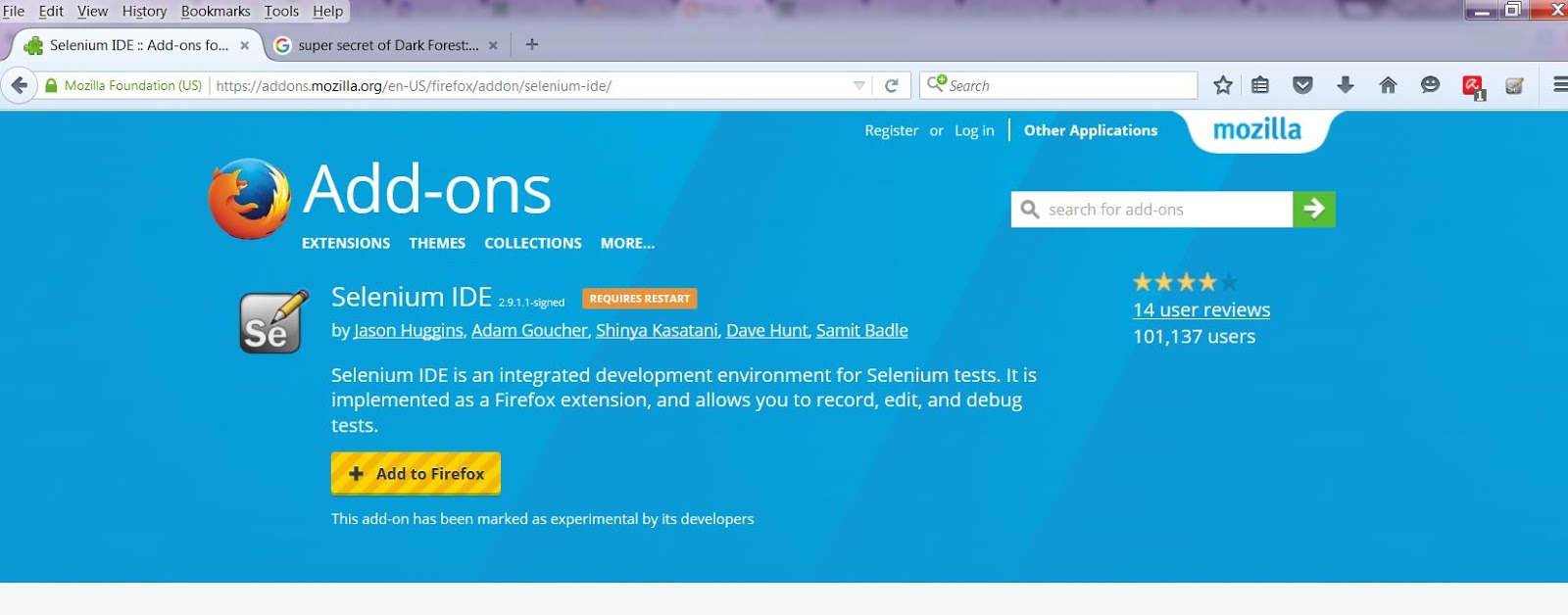The height and width of the screenshot is (615, 1568).
Task: Close the Selenium IDE tab
Action: point(245,45)
